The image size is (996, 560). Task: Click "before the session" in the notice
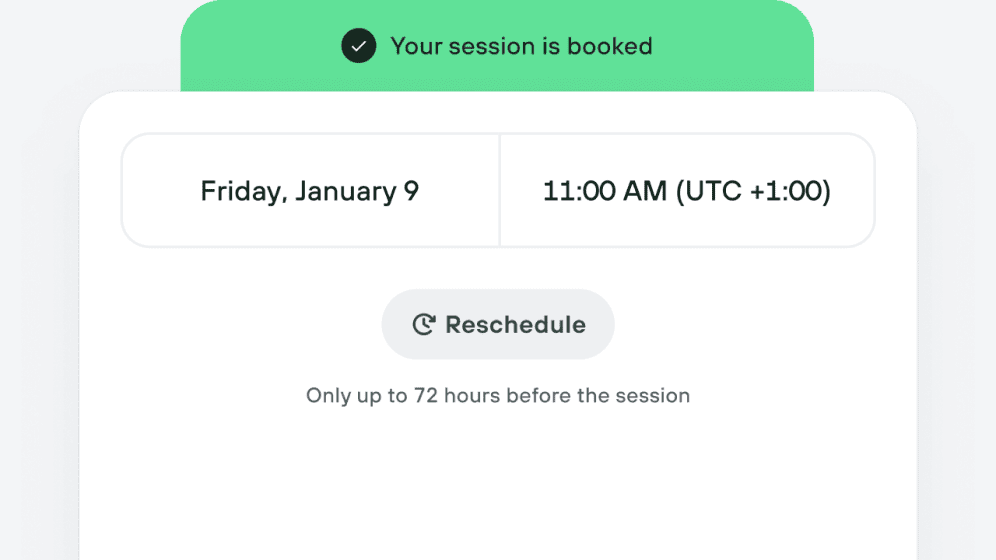click(598, 395)
